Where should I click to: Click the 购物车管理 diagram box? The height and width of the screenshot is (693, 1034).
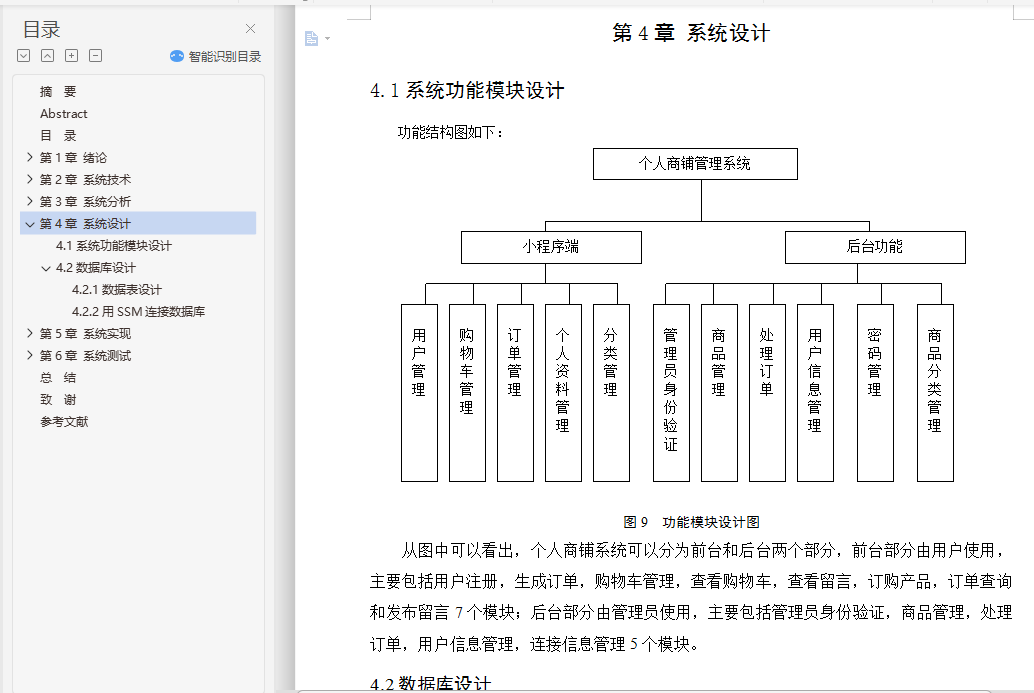tap(467, 393)
